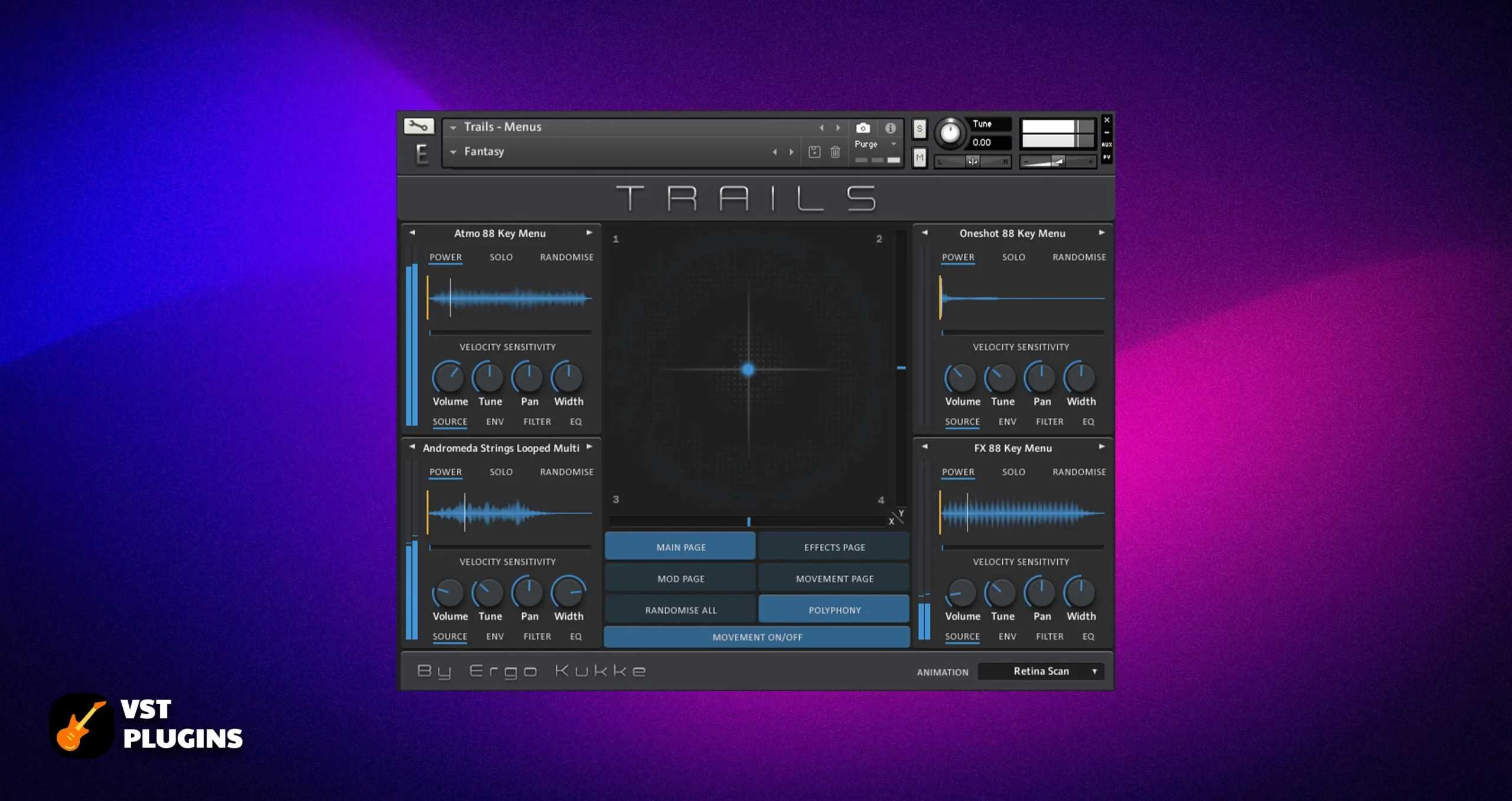Screen dimensions: 1512x801
Task: Previous sound arrow for Atmo 88 Key Menu
Action: click(x=412, y=233)
